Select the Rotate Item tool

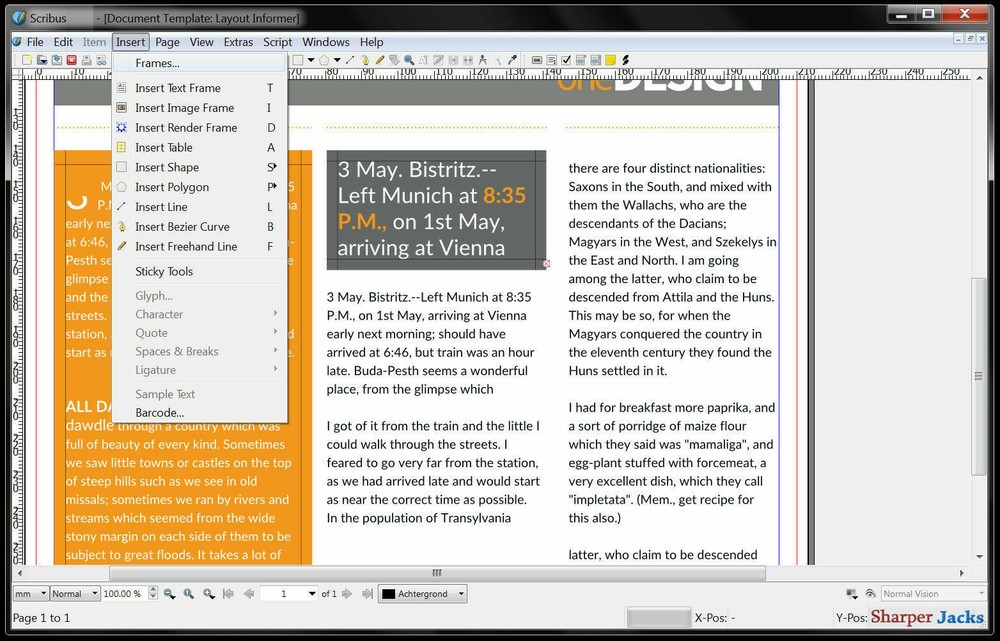coord(393,60)
